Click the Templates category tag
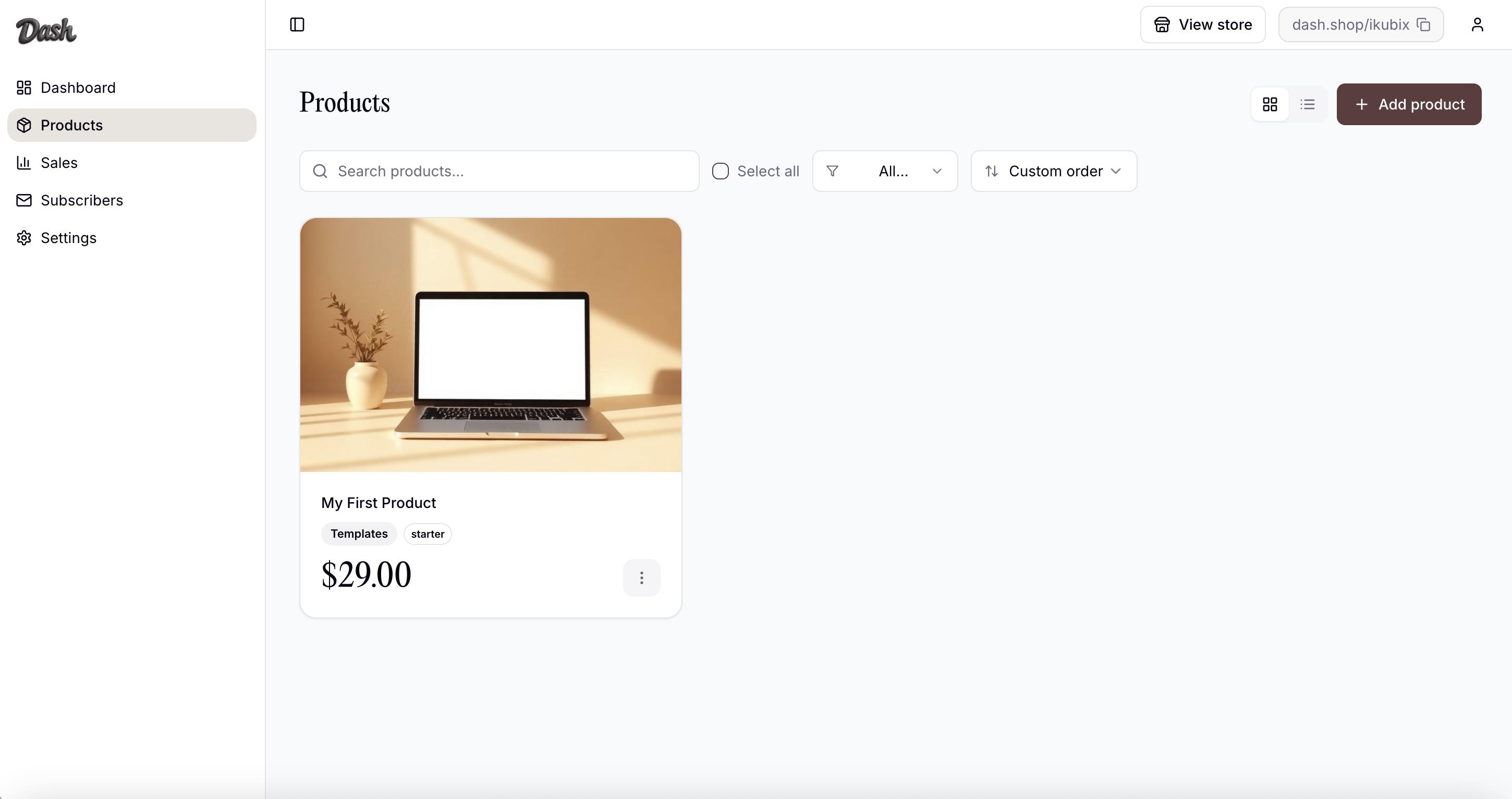Viewport: 1512px width, 799px height. (359, 534)
